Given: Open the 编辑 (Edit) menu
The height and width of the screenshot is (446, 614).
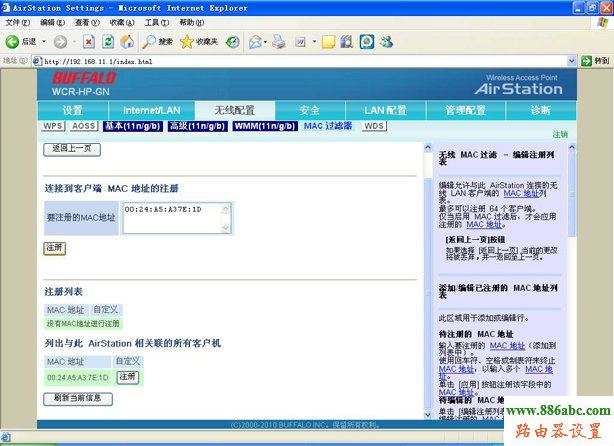Looking at the screenshot, I should pos(52,23).
